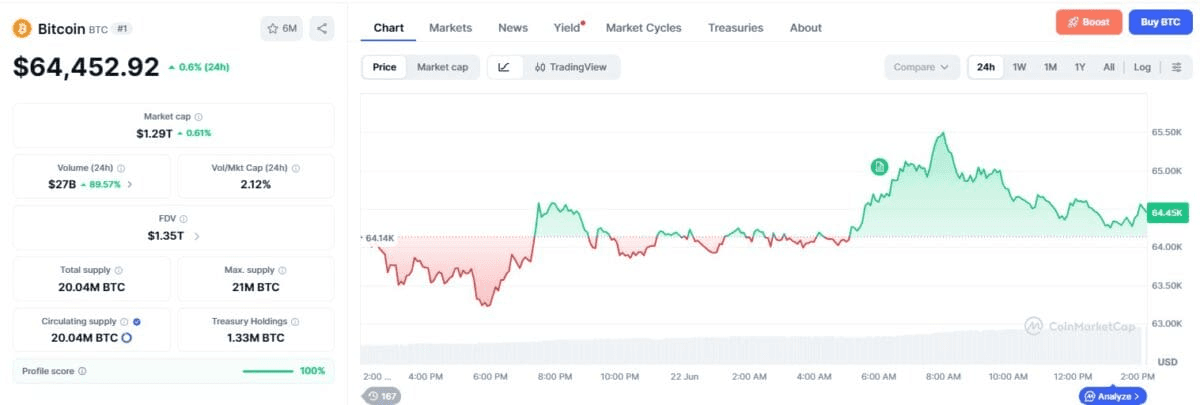Open chart settings sliders icon

pos(1176,67)
